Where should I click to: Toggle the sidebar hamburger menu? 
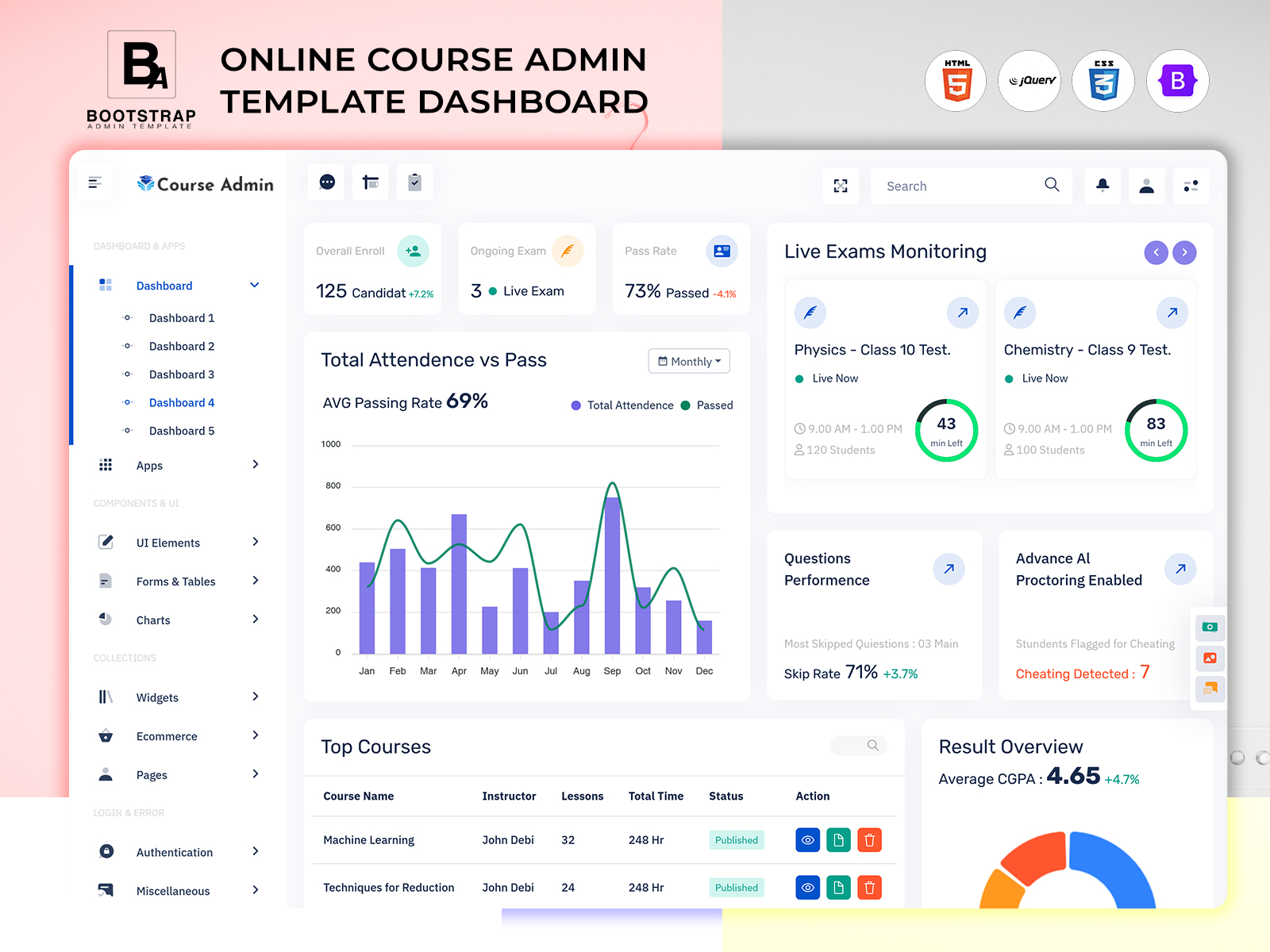94,183
